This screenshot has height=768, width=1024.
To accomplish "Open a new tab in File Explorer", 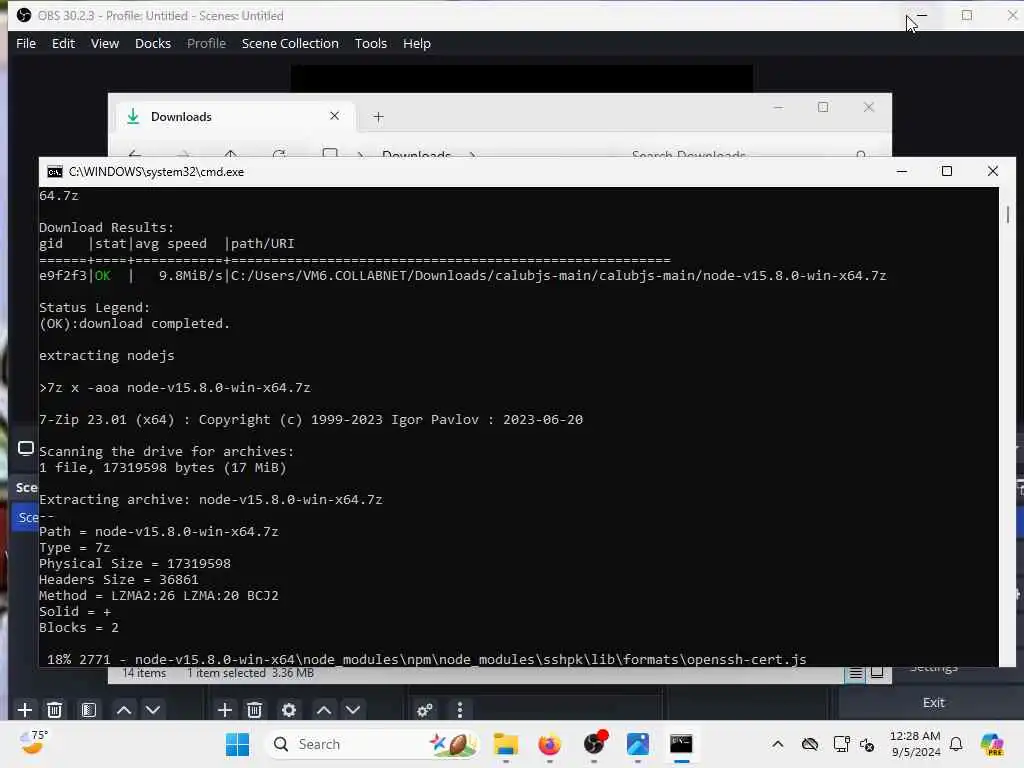I will pyautogui.click(x=378, y=117).
